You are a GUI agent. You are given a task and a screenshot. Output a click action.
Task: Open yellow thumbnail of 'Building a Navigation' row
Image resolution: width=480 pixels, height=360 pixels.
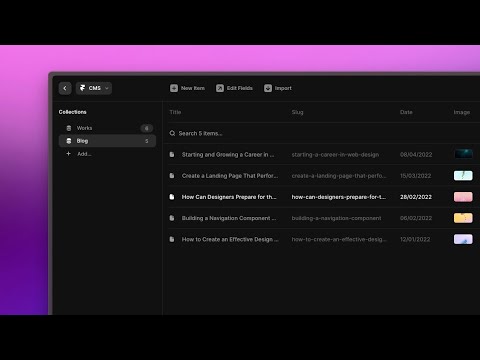pyautogui.click(x=463, y=218)
